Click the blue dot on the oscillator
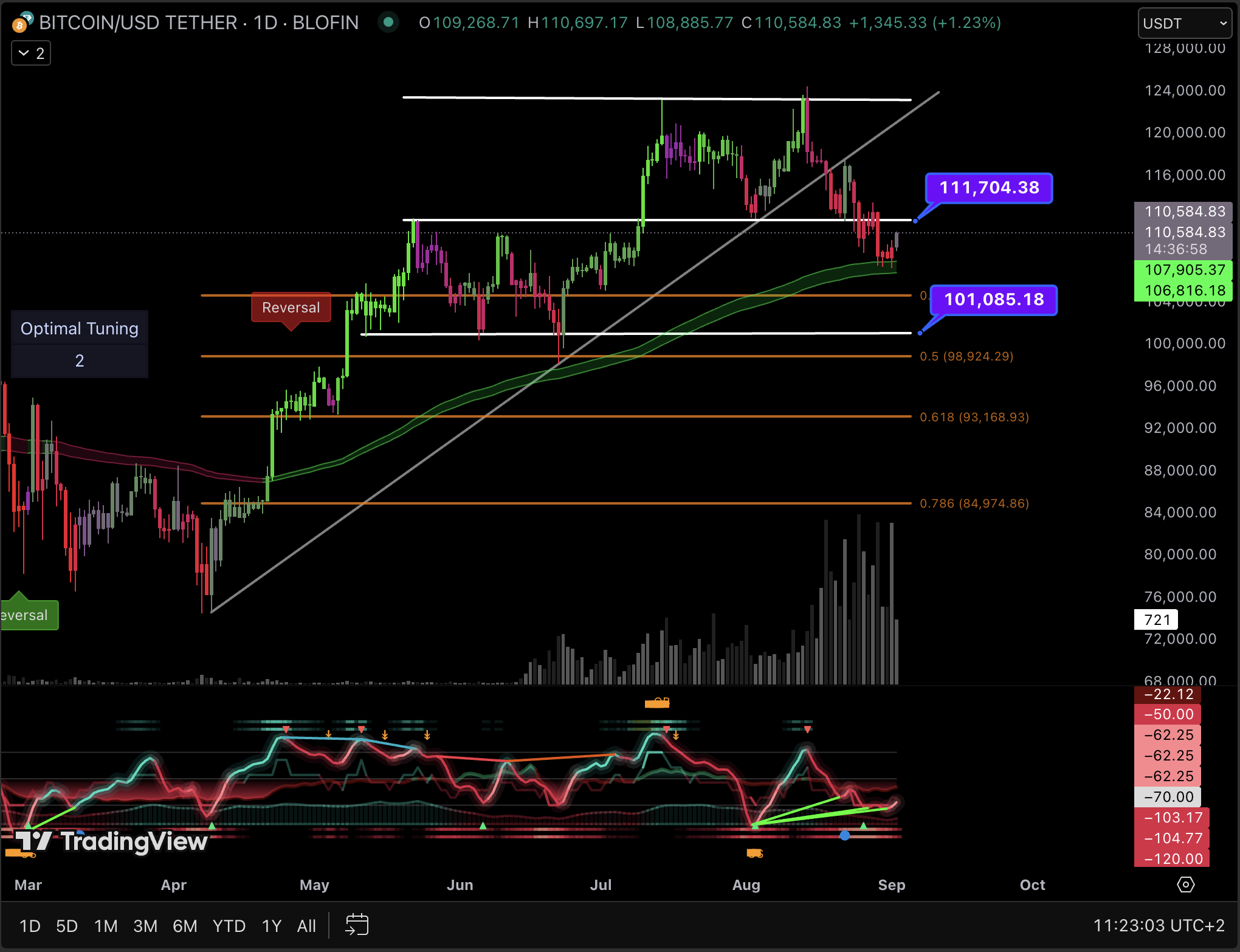This screenshot has height=952, width=1240. tap(844, 836)
